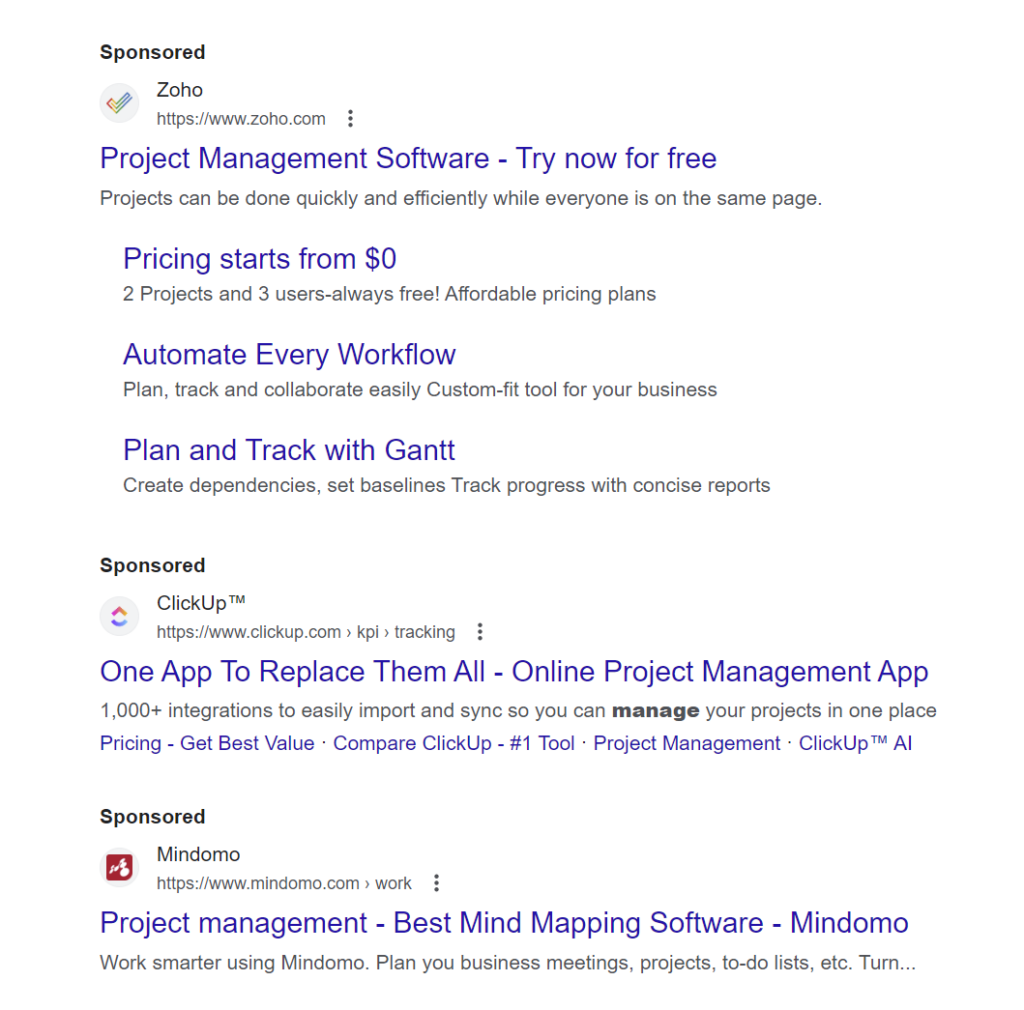Open the three-dot menu beside clickup.com URL
The width and height of the screenshot is (1024, 1010).
(x=480, y=632)
